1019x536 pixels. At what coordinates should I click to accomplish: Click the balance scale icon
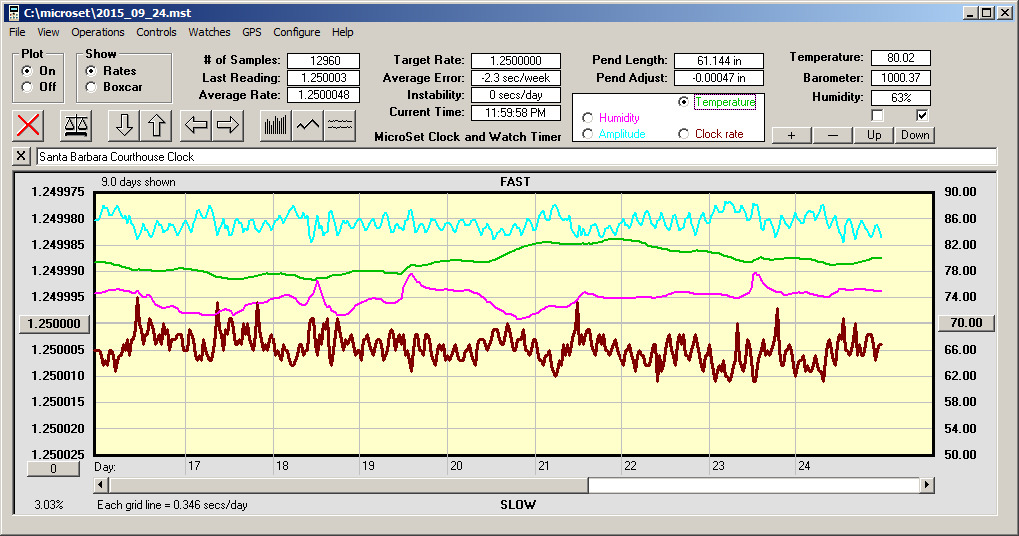coord(76,125)
